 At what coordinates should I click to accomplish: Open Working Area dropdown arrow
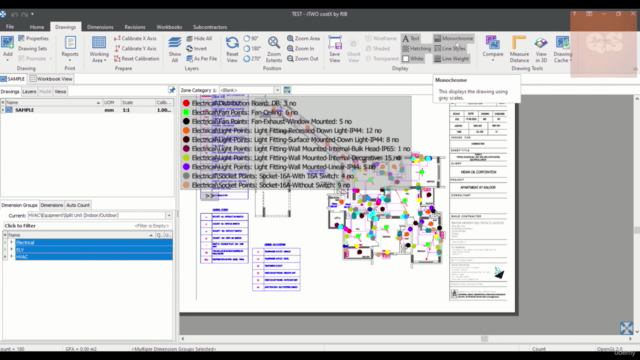[105, 60]
